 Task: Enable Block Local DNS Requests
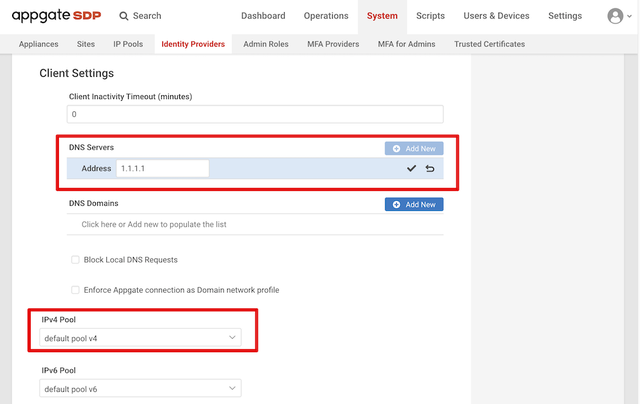coord(75,260)
